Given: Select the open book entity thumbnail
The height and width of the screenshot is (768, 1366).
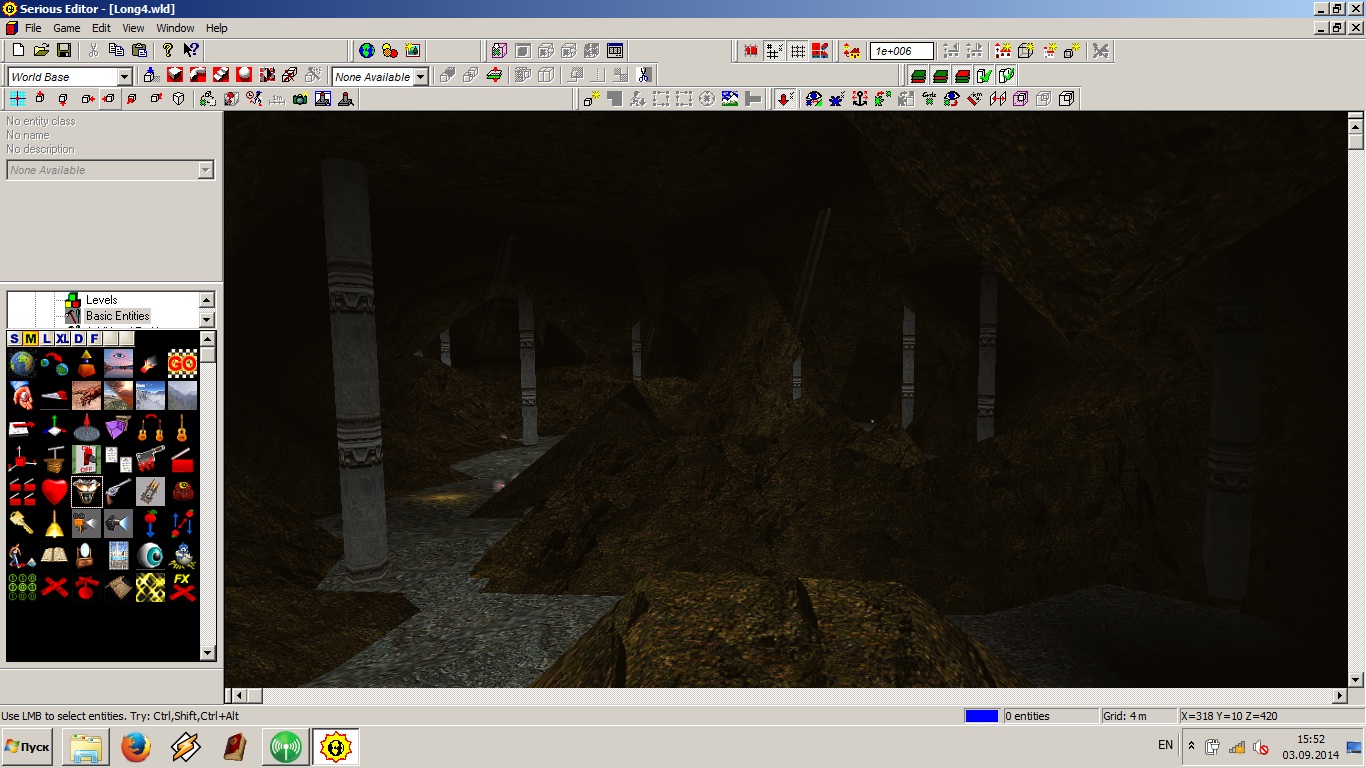Looking at the screenshot, I should coord(54,555).
